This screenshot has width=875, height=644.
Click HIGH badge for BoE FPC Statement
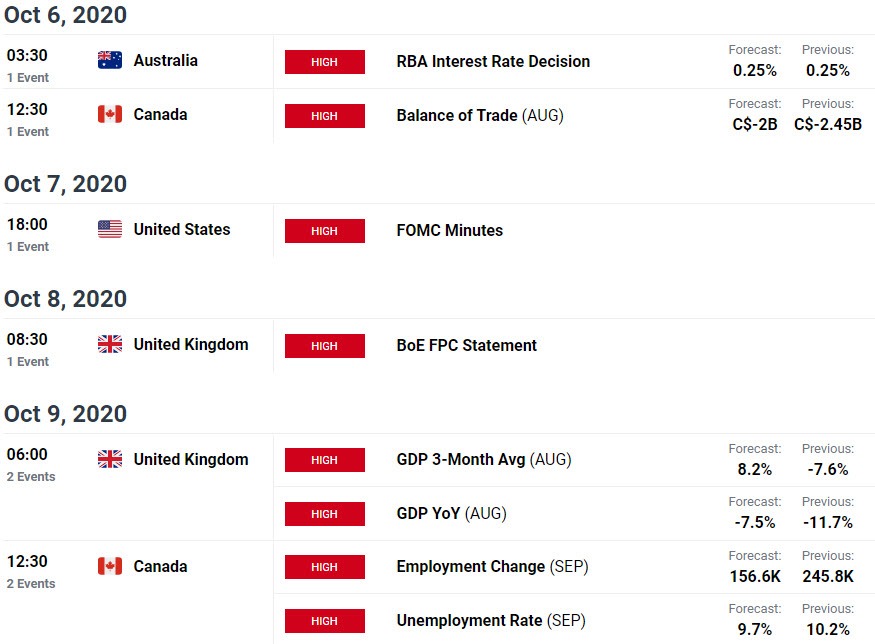point(325,346)
